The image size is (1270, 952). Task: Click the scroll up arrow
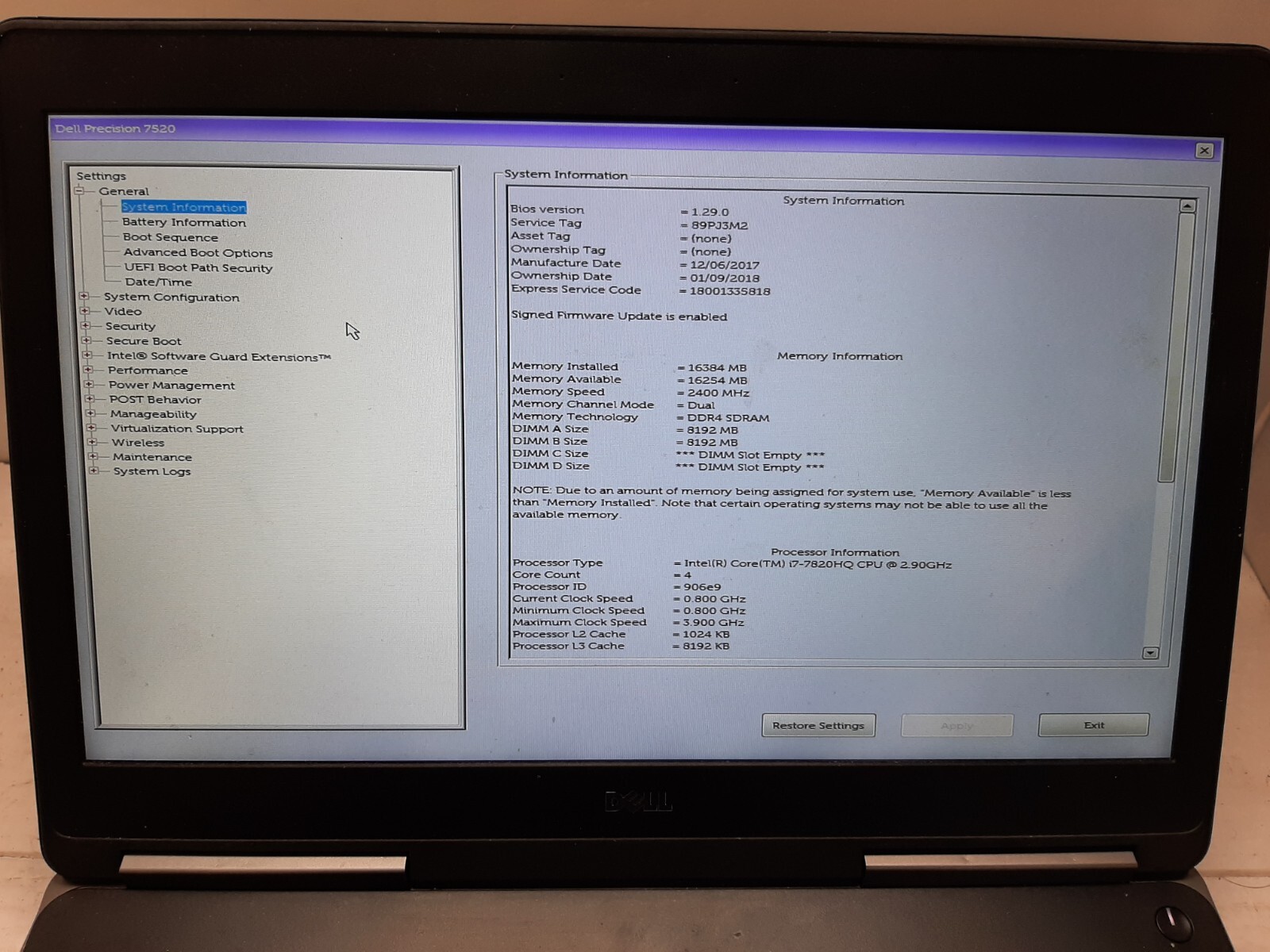pos(1187,205)
